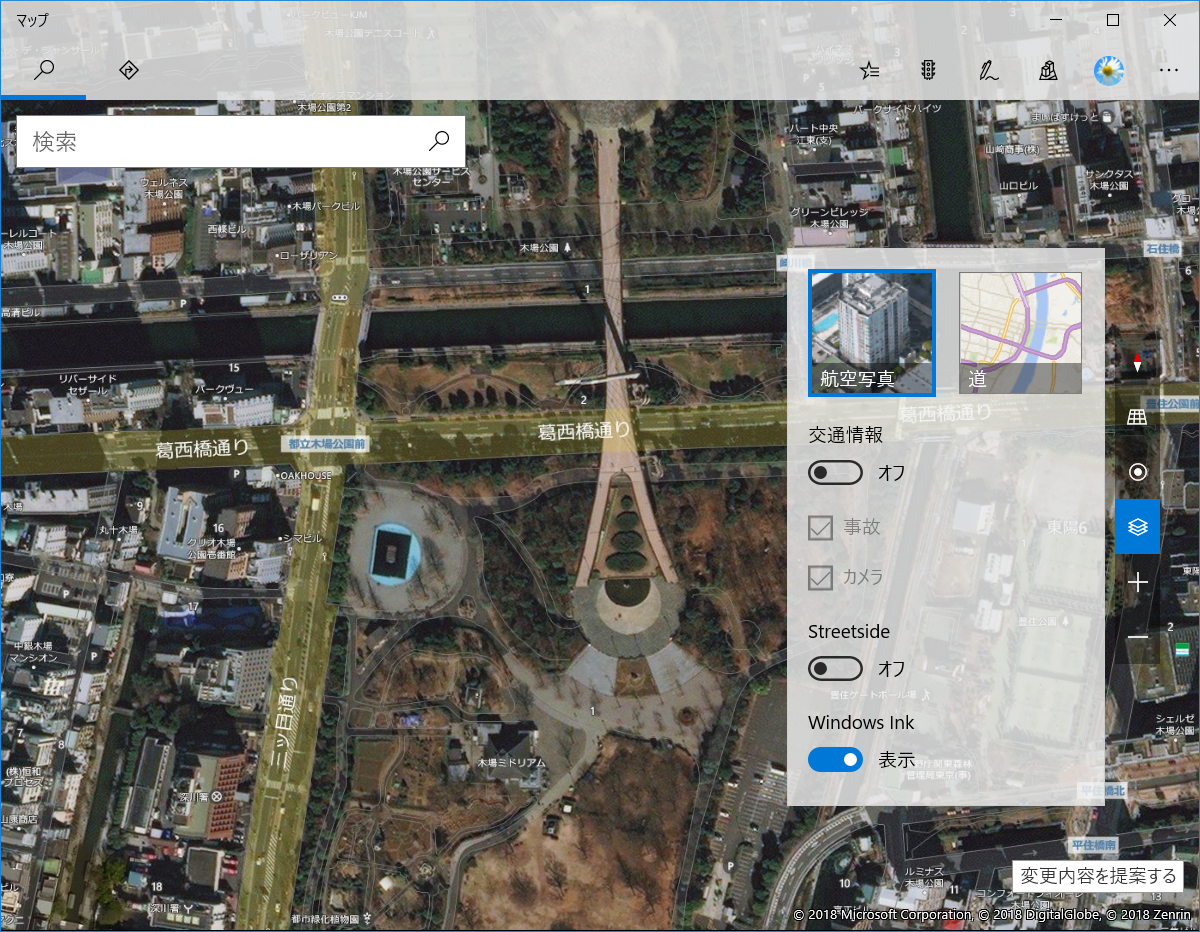Open the more options ellipsis menu
This screenshot has width=1200, height=932.
(x=1168, y=70)
